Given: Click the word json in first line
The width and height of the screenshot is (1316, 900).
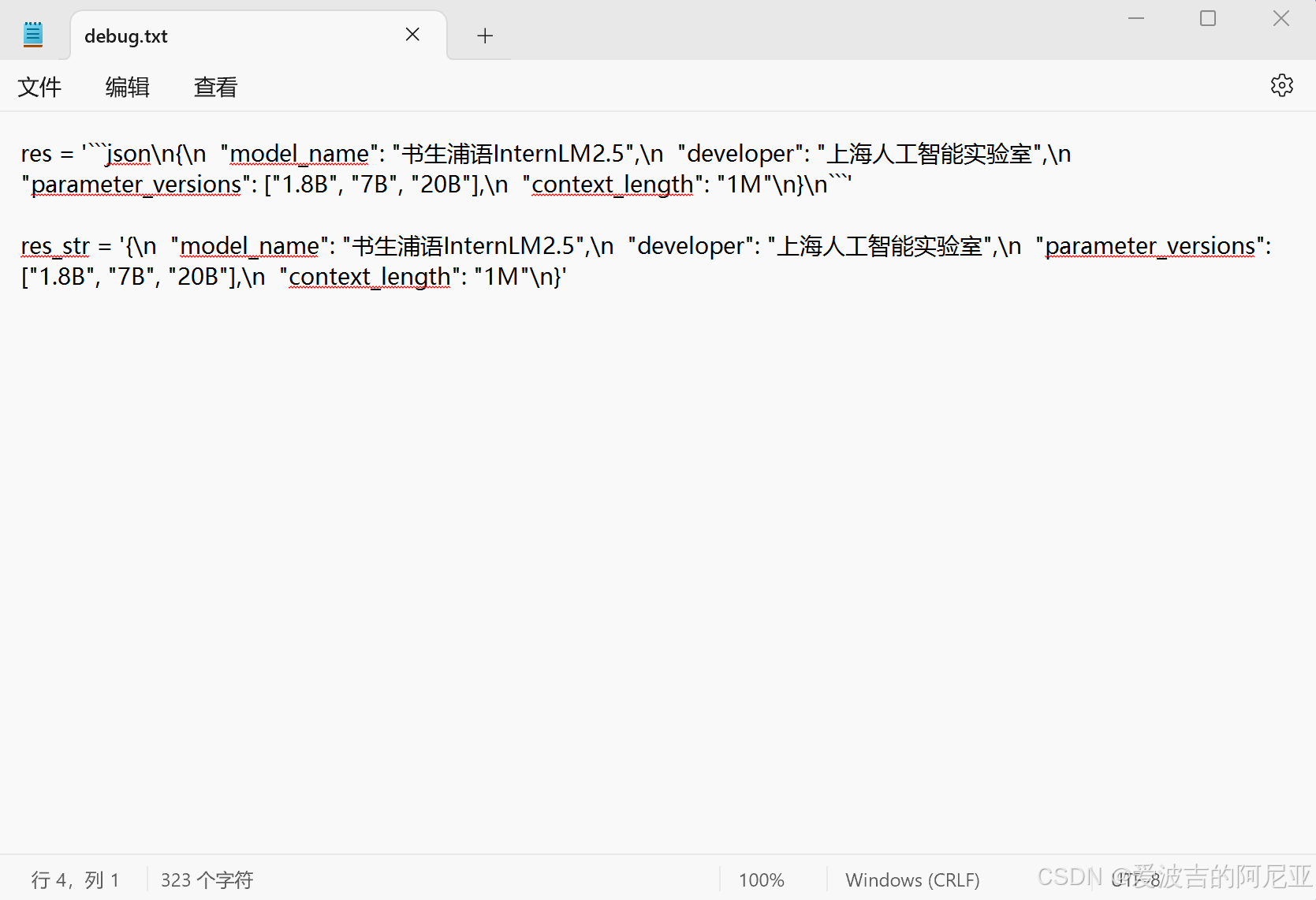Looking at the screenshot, I should point(128,154).
